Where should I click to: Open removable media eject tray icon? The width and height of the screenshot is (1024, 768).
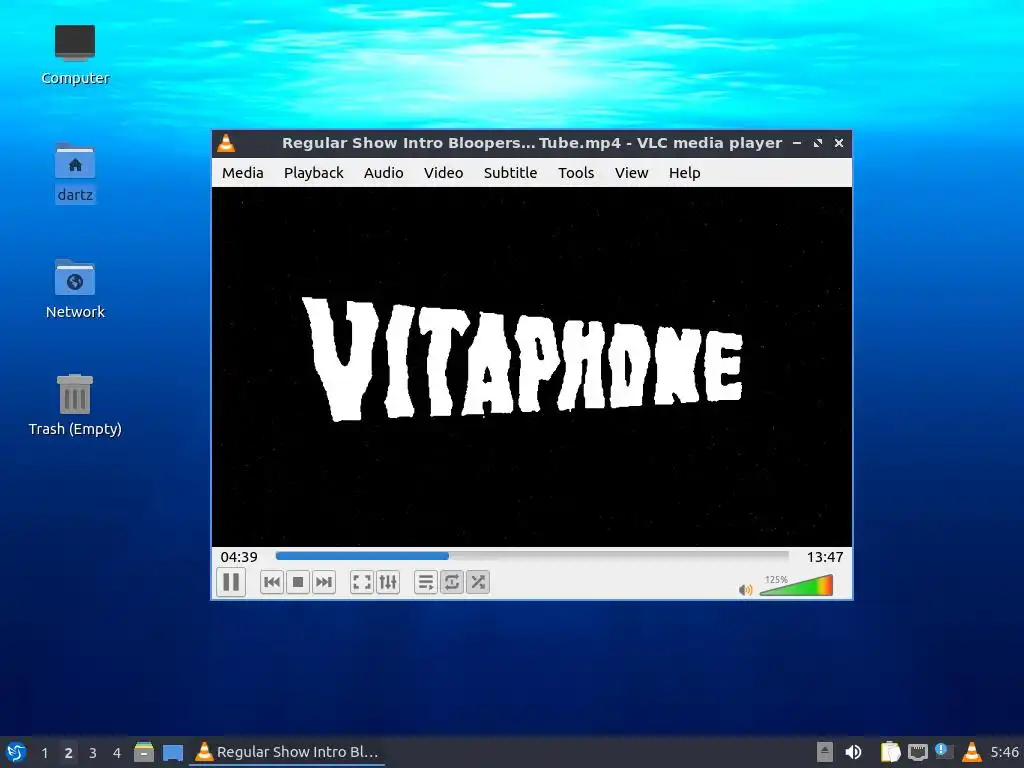825,752
